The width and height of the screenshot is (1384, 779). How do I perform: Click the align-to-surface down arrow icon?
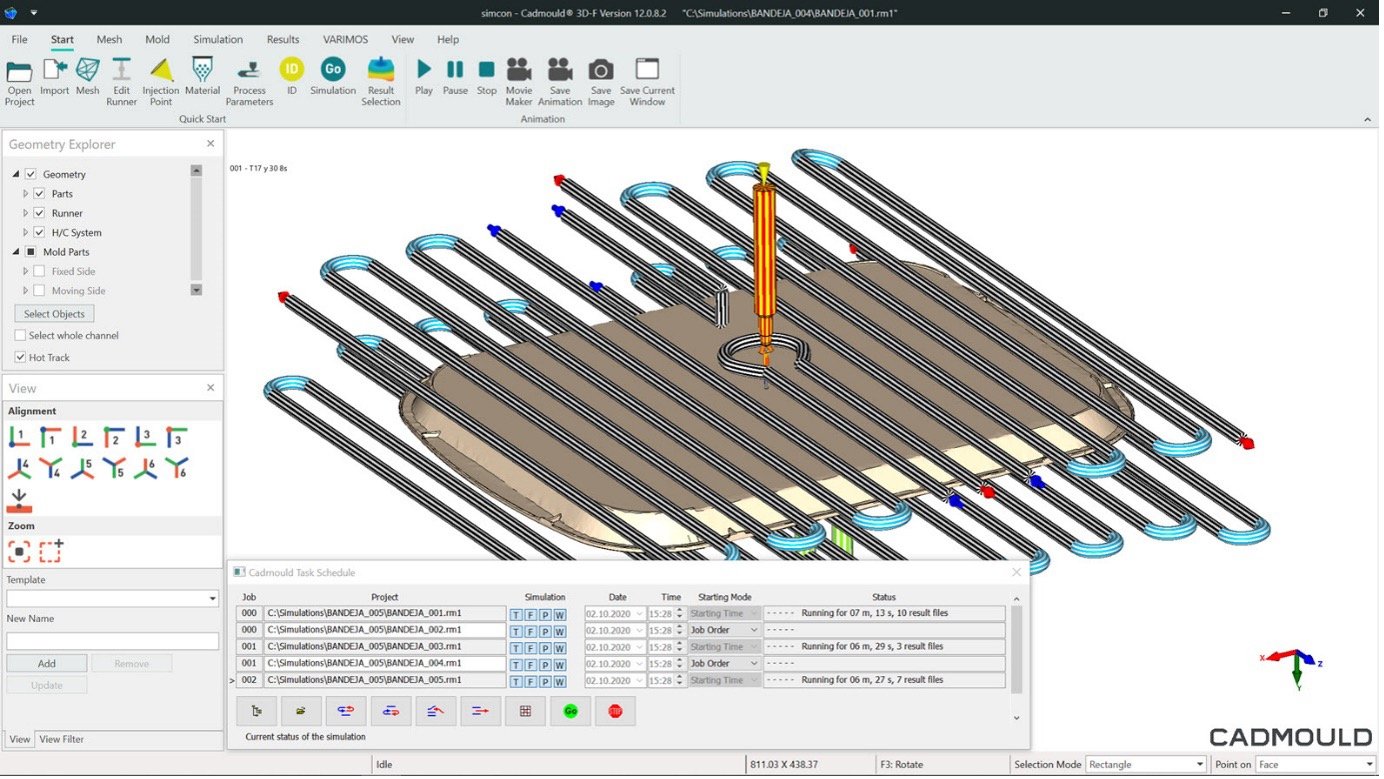(x=19, y=501)
